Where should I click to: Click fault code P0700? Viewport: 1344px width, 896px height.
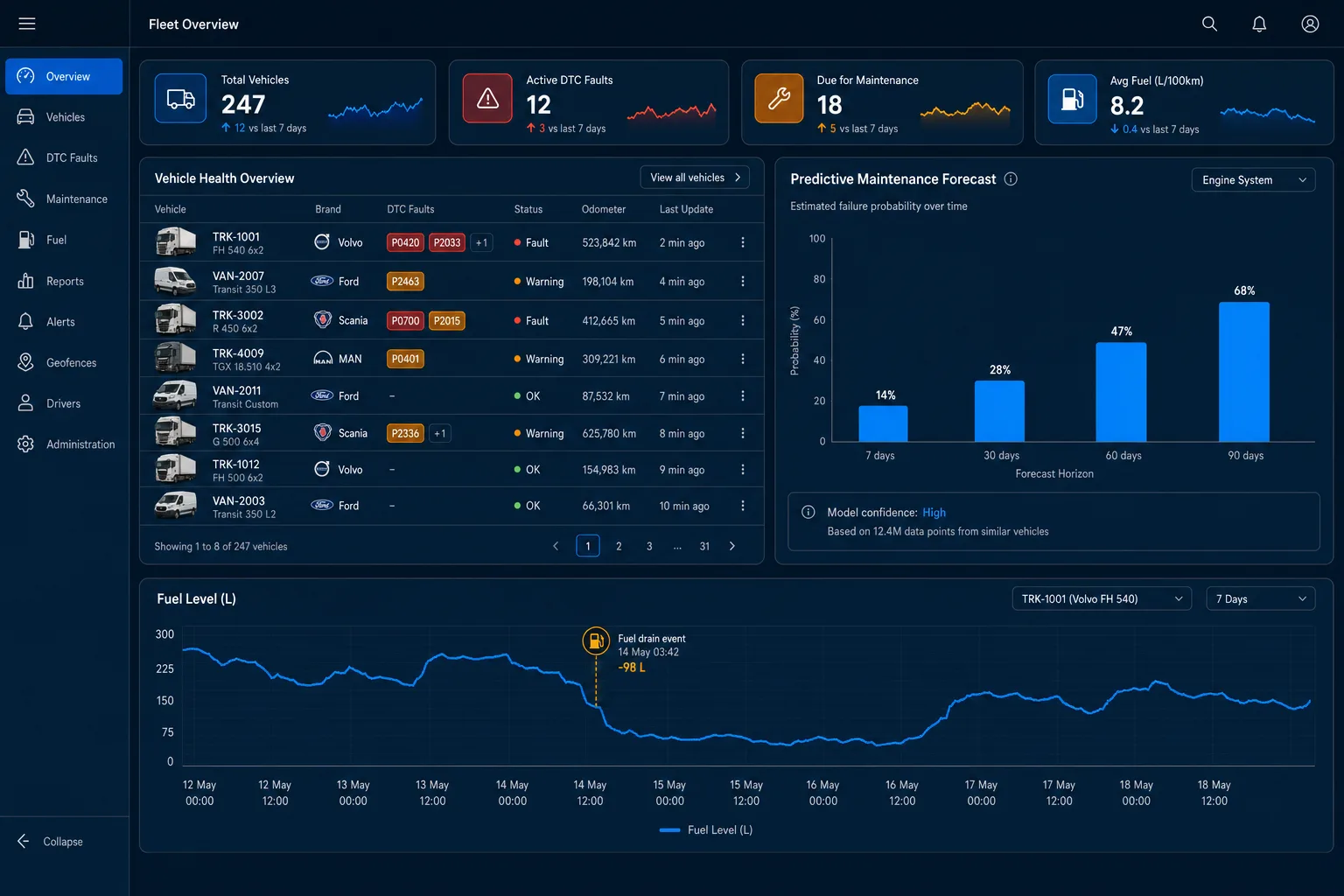click(405, 321)
